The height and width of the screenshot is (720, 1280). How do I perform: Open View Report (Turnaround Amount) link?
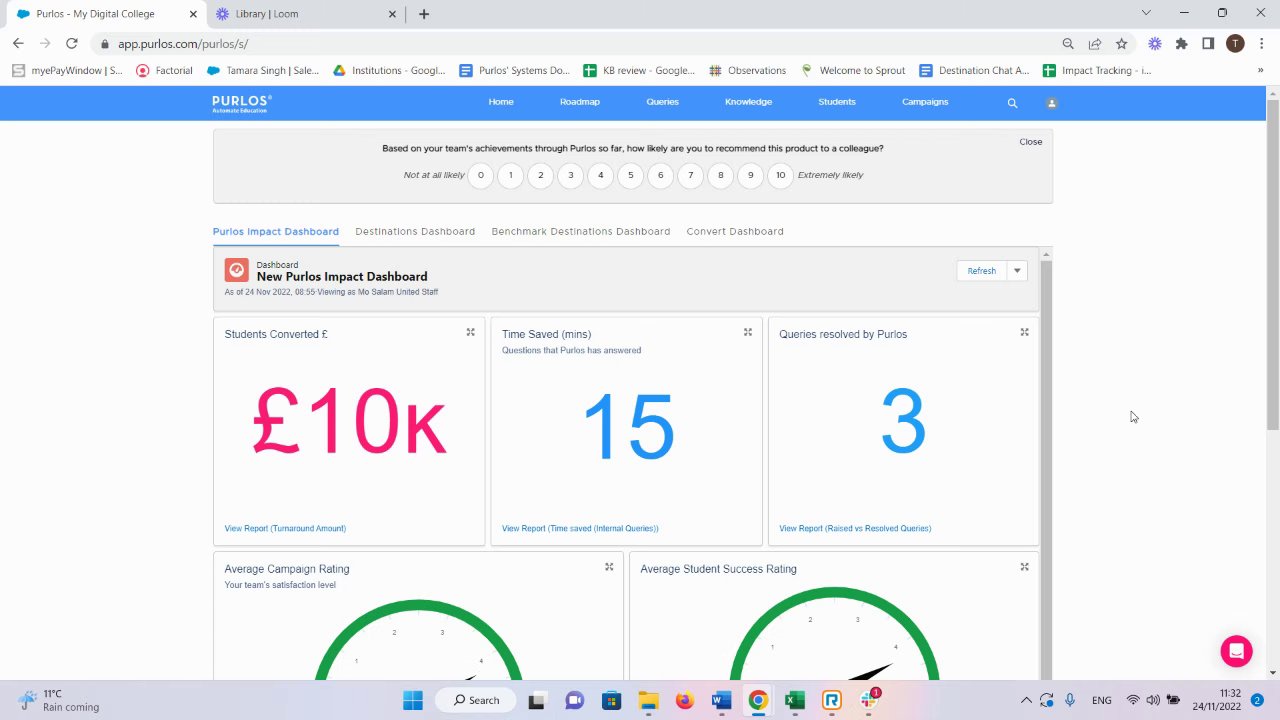coord(285,528)
